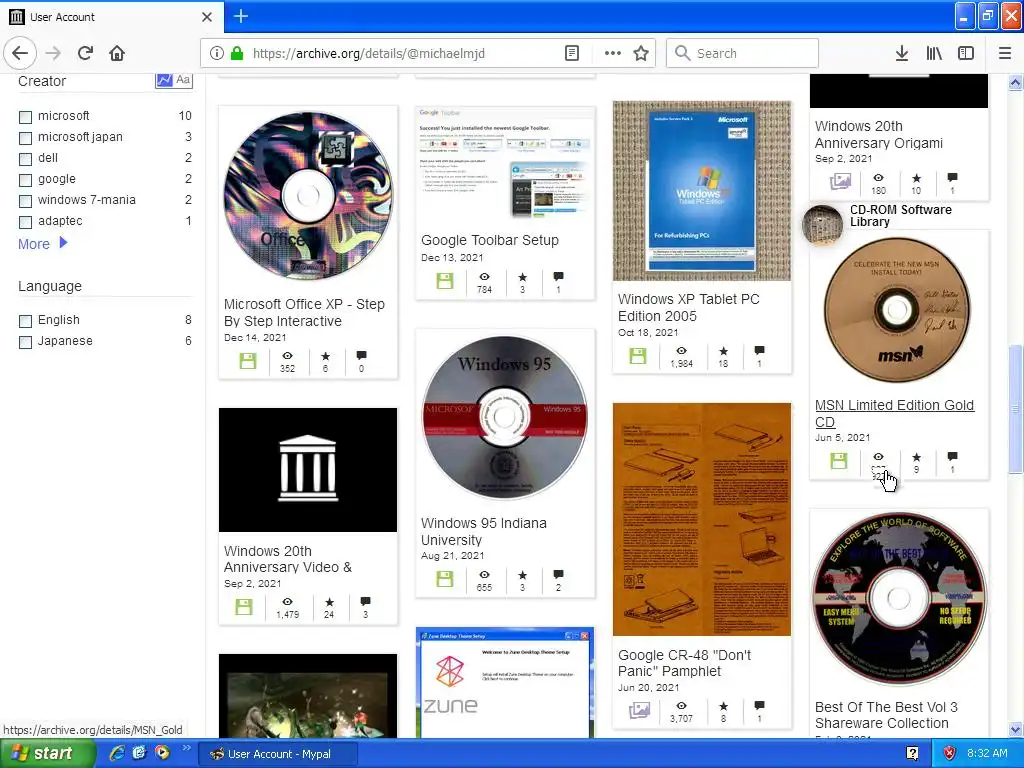
Task: Open page actions three-dot menu
Action: pyautogui.click(x=613, y=54)
